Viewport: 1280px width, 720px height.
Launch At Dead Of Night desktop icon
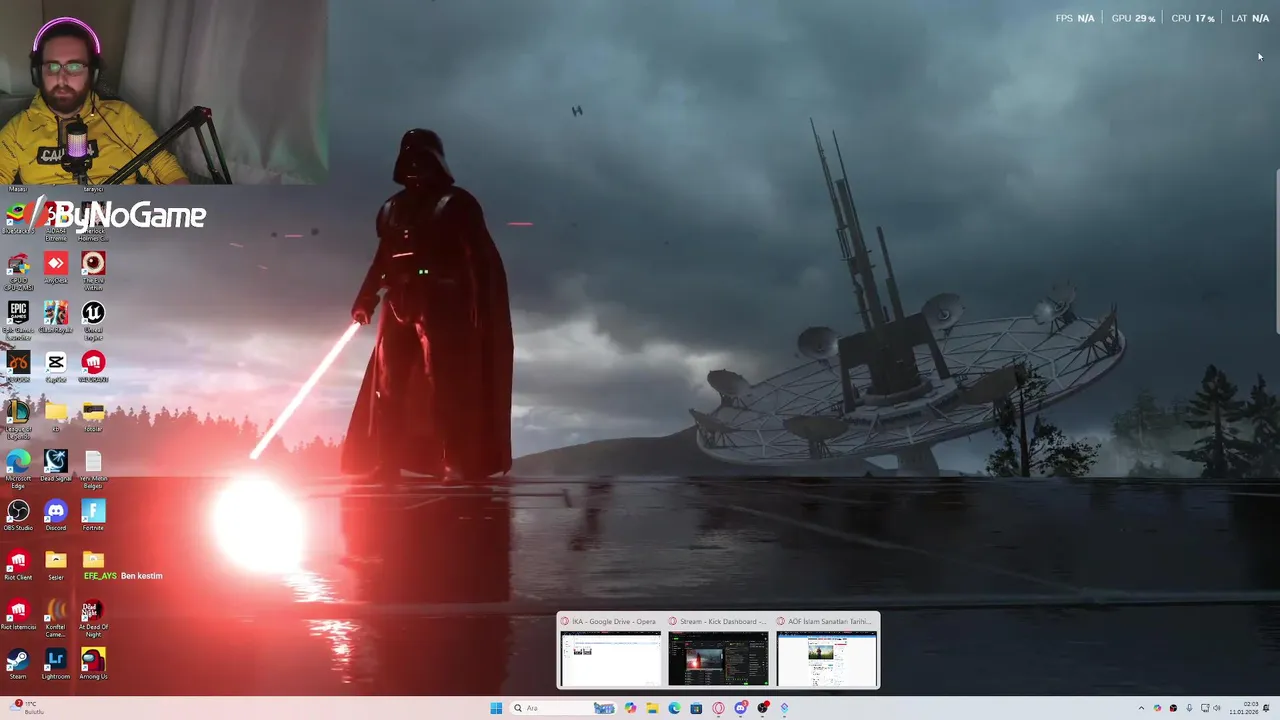pyautogui.click(x=93, y=619)
